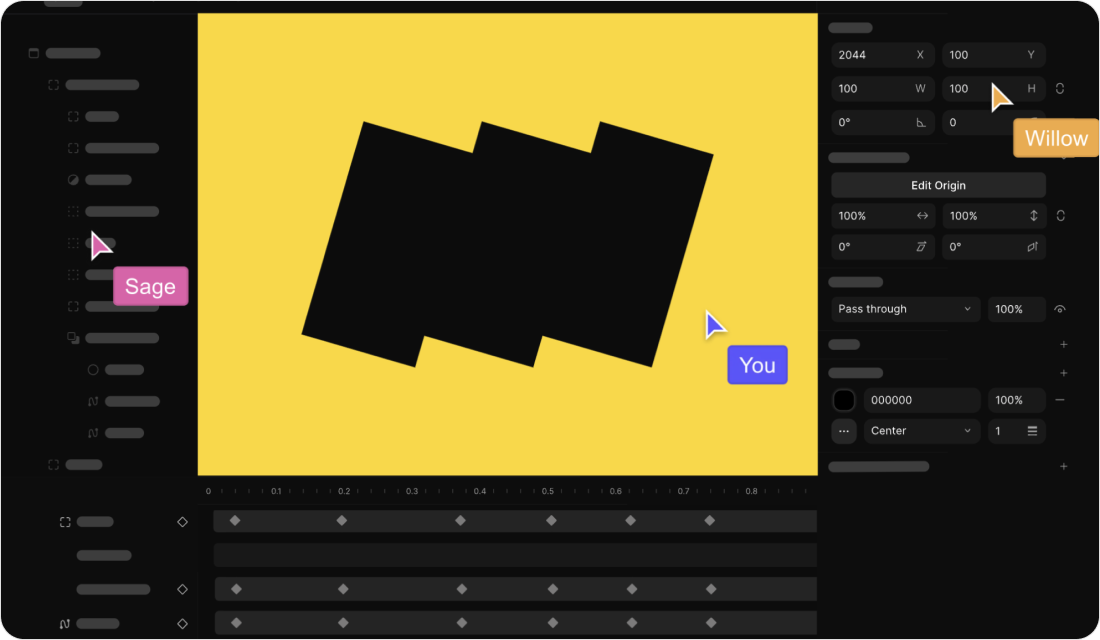This screenshot has width=1100, height=640.
Task: Open the Center stroke alignment dropdown
Action: coord(921,431)
